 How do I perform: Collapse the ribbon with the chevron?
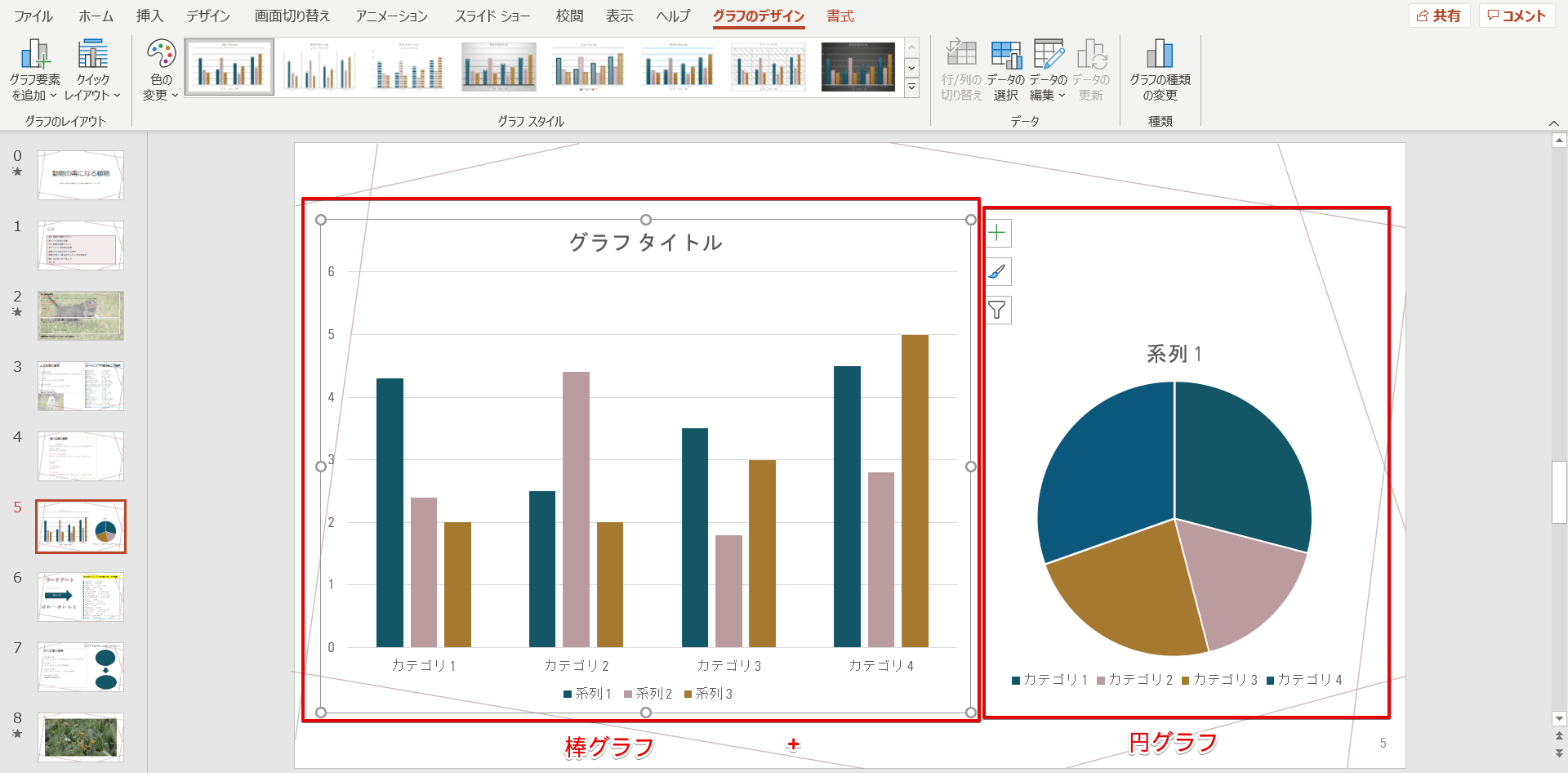pyautogui.click(x=1553, y=123)
